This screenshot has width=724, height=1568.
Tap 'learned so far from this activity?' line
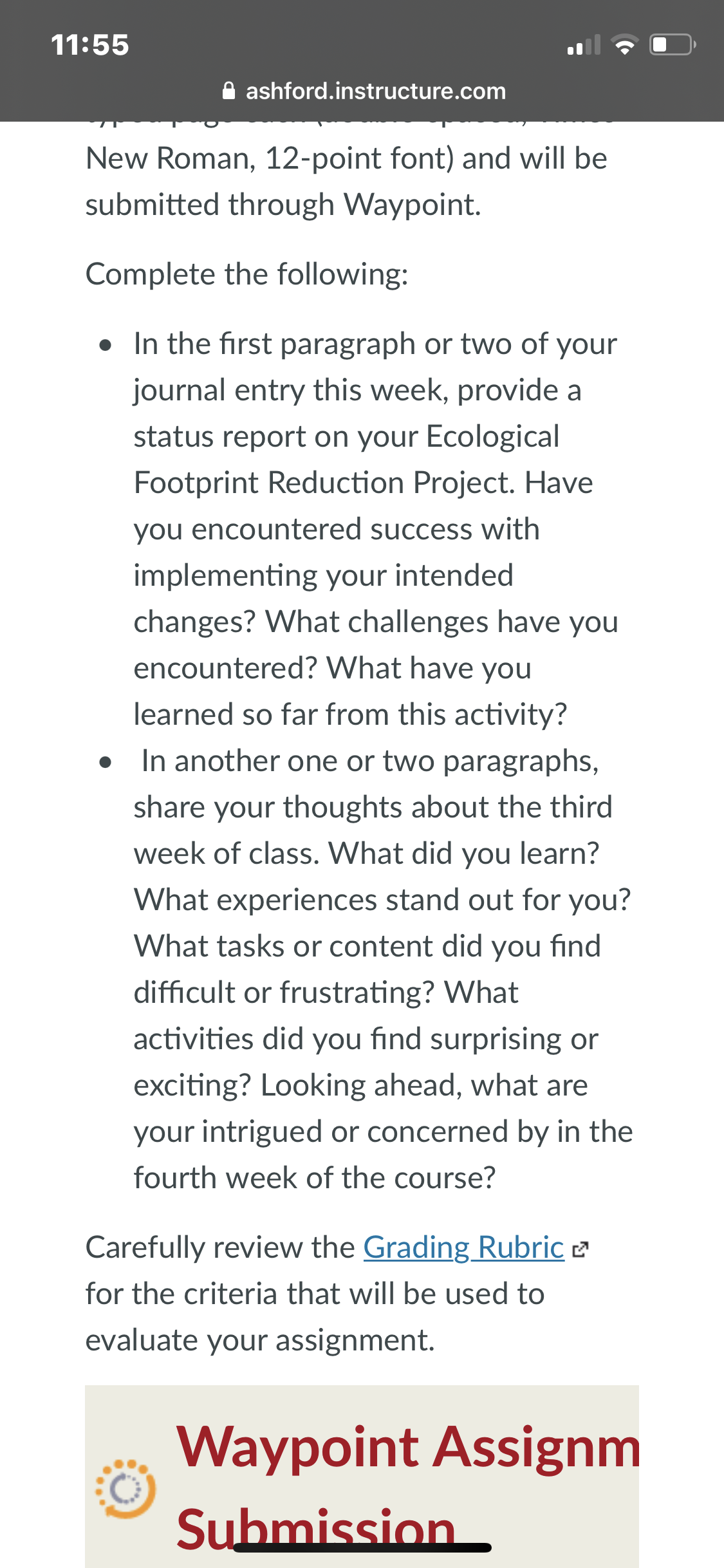[351, 714]
